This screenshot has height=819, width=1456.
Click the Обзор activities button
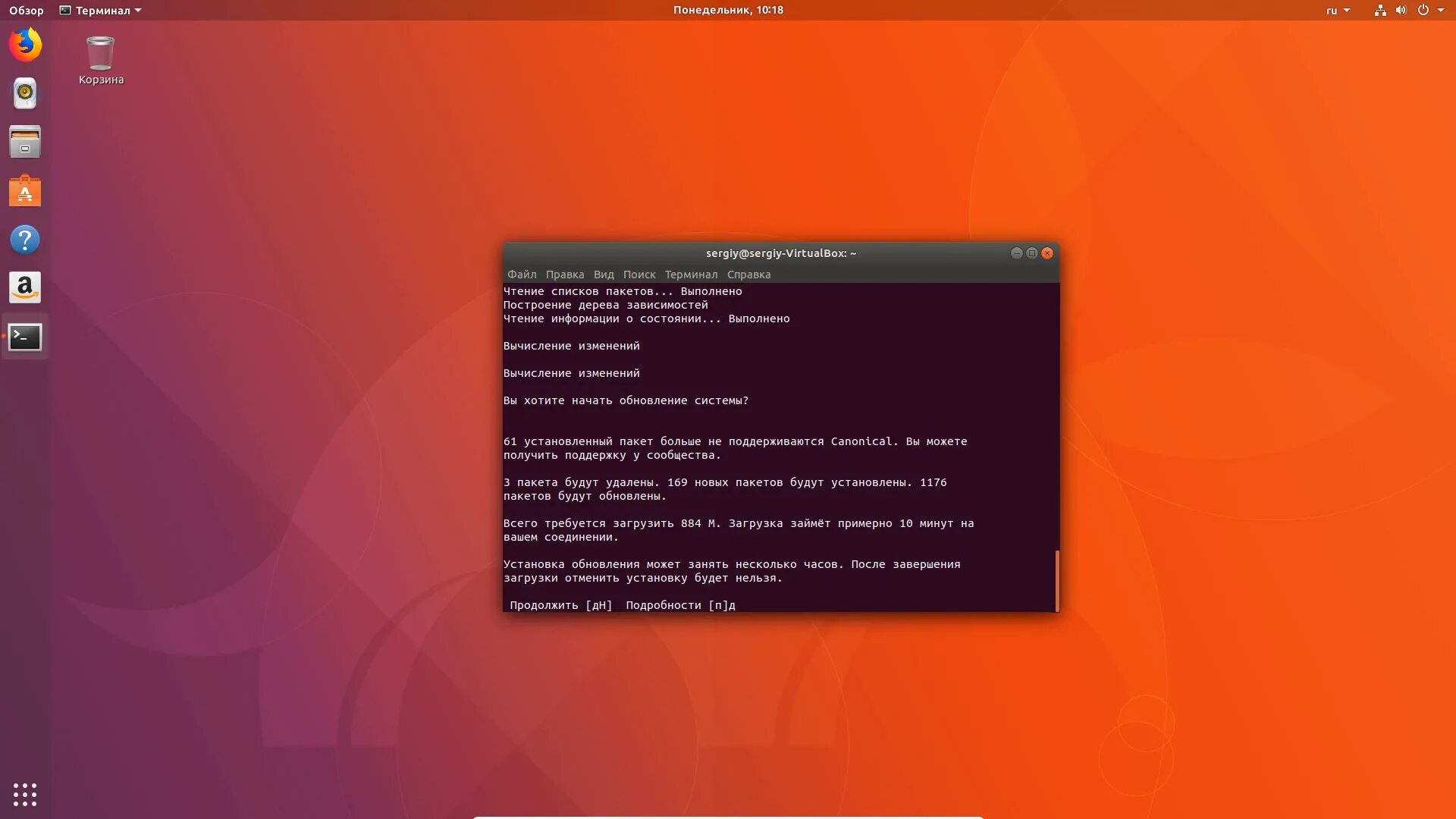tap(27, 10)
